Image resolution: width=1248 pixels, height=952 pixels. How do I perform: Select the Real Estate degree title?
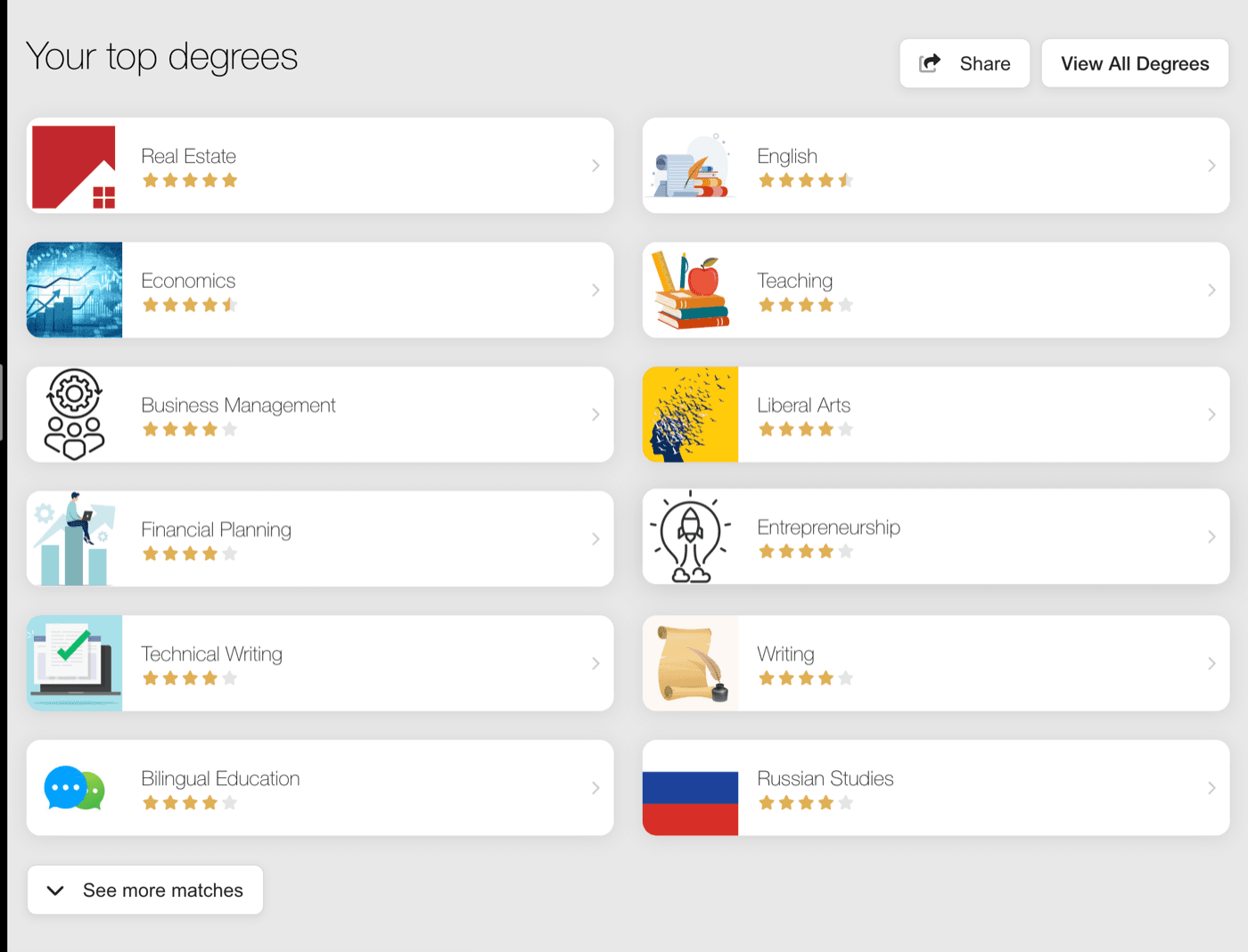coord(189,156)
